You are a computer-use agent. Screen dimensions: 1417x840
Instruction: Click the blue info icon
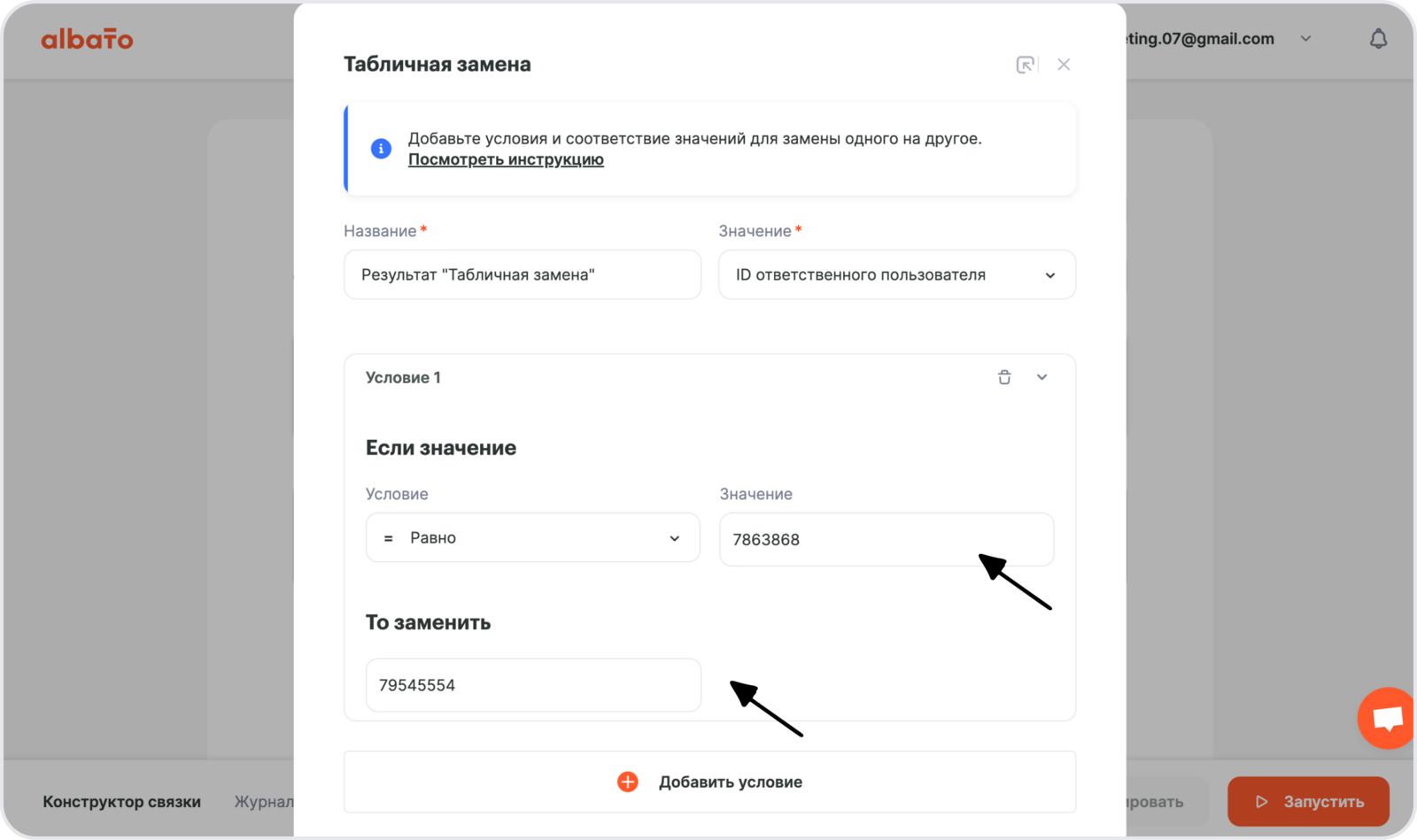coord(381,149)
